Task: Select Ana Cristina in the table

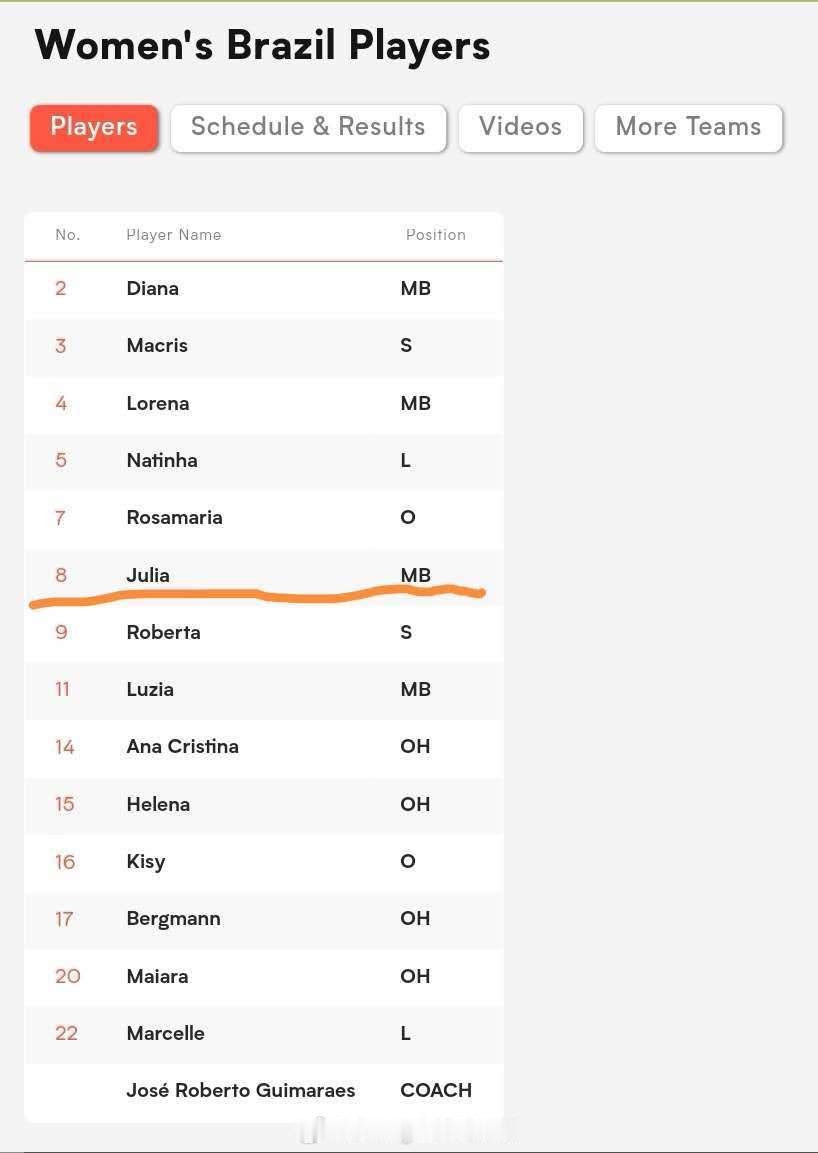Action: [182, 746]
